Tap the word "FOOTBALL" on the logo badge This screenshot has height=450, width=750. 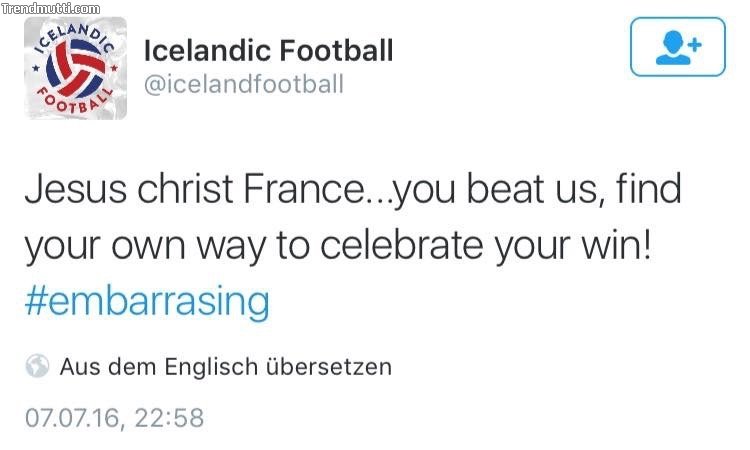[x=75, y=103]
